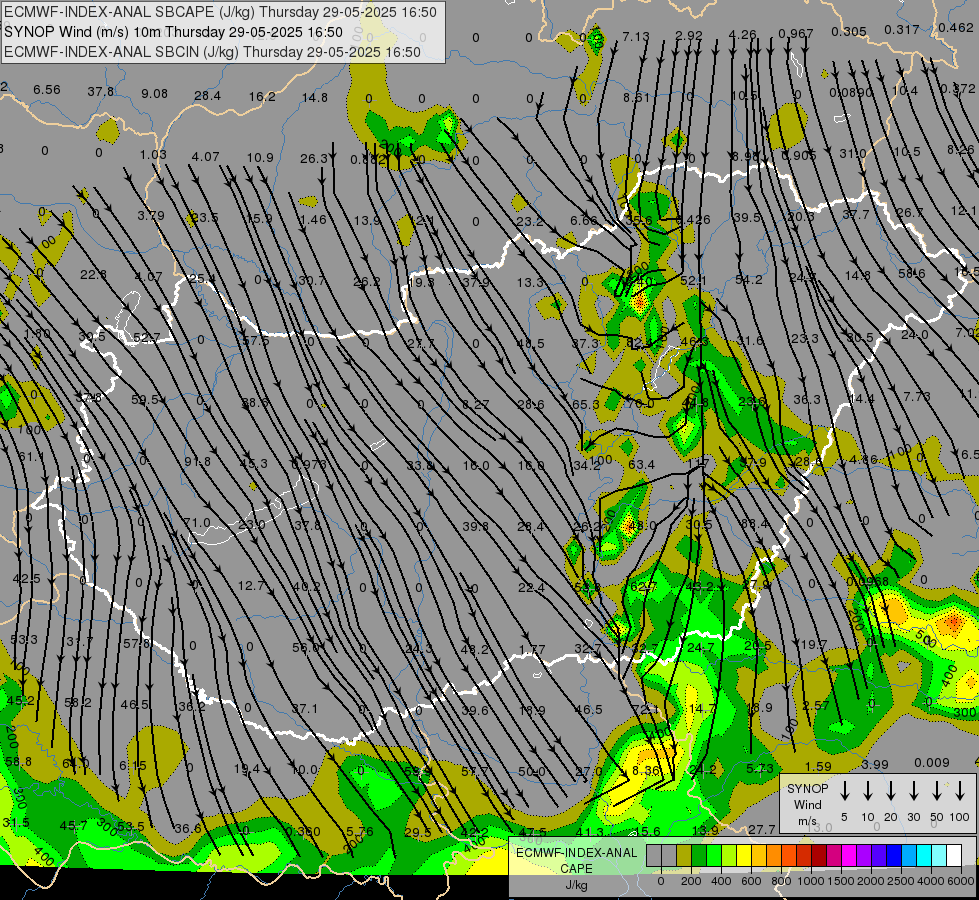The height and width of the screenshot is (900, 979).
Task: Click the value 0.976 on the map
Action: [308, 464]
